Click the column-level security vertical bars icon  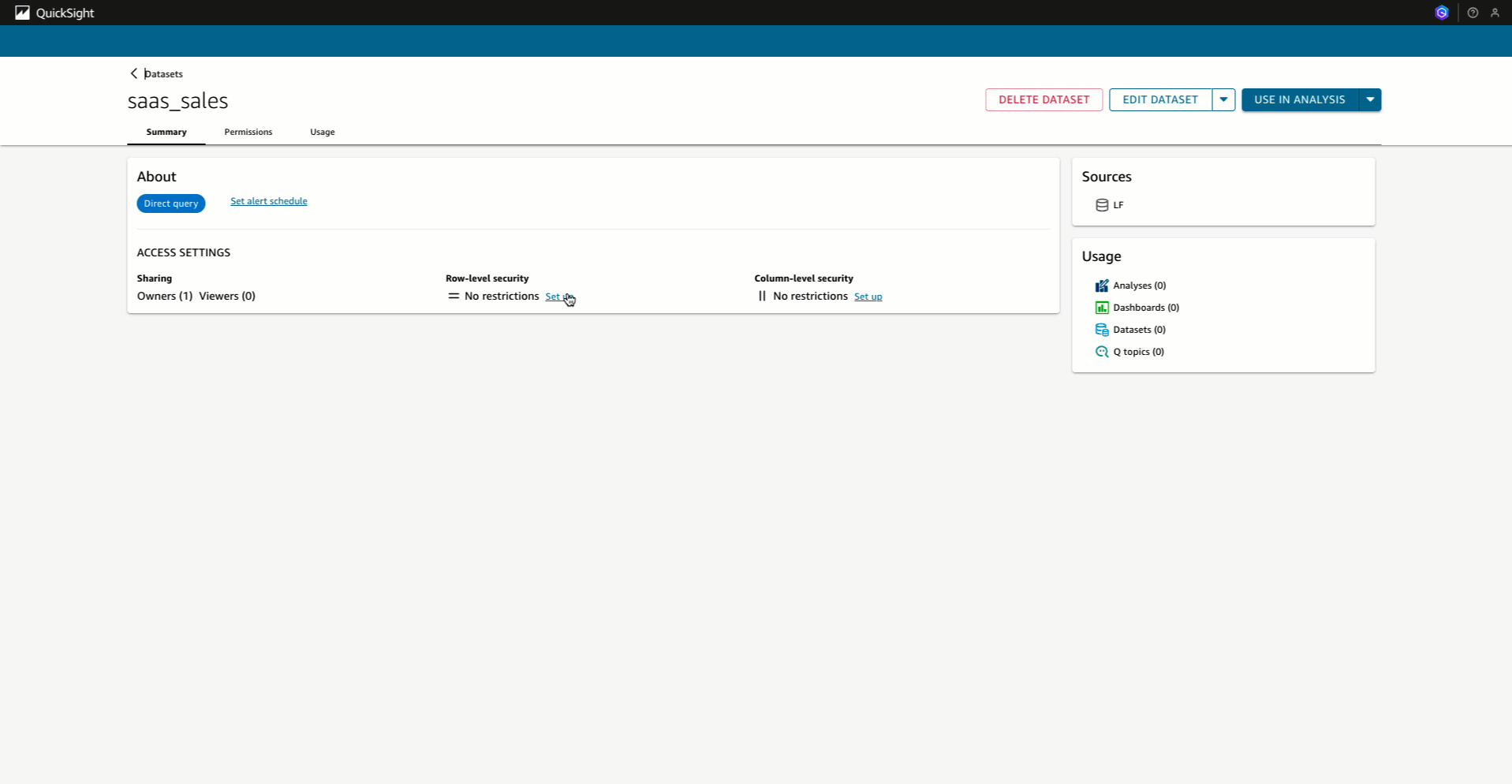tap(762, 296)
